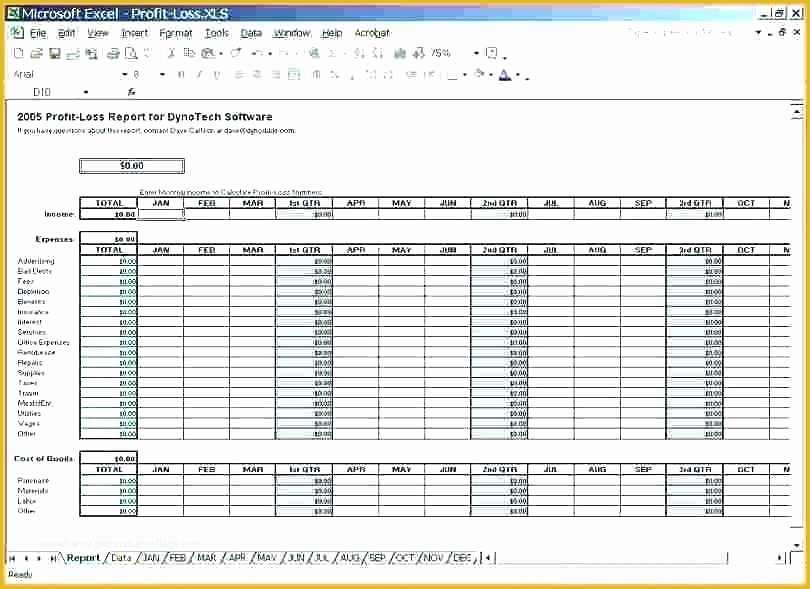Click the horizontal scrollbar right arrow

(780, 558)
